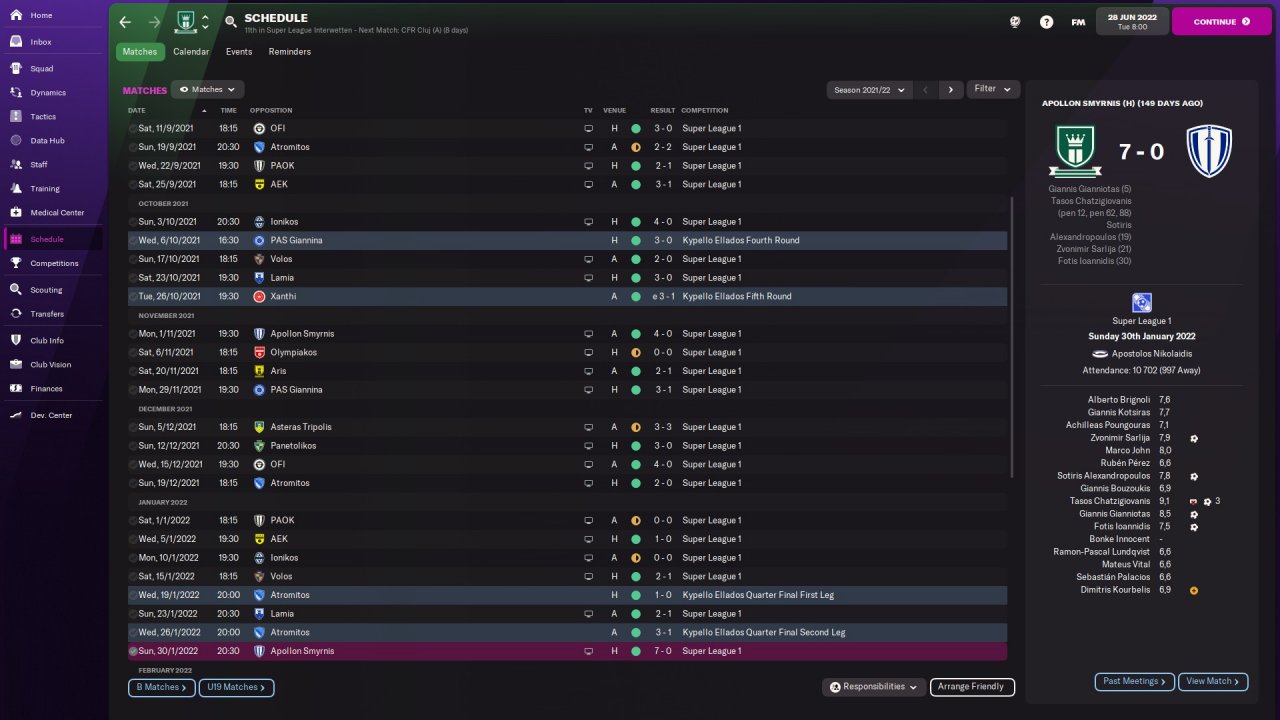The width and height of the screenshot is (1280, 720).
Task: Open the FM menu button
Action: click(1078, 22)
